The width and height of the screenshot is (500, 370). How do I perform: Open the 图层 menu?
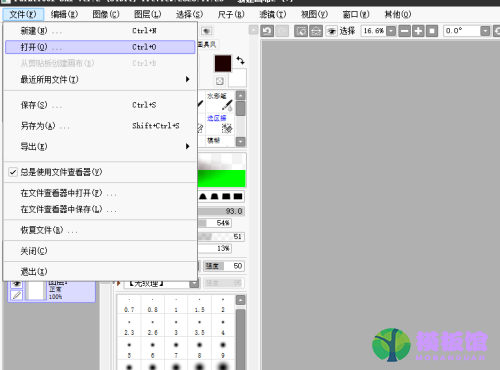tap(148, 14)
